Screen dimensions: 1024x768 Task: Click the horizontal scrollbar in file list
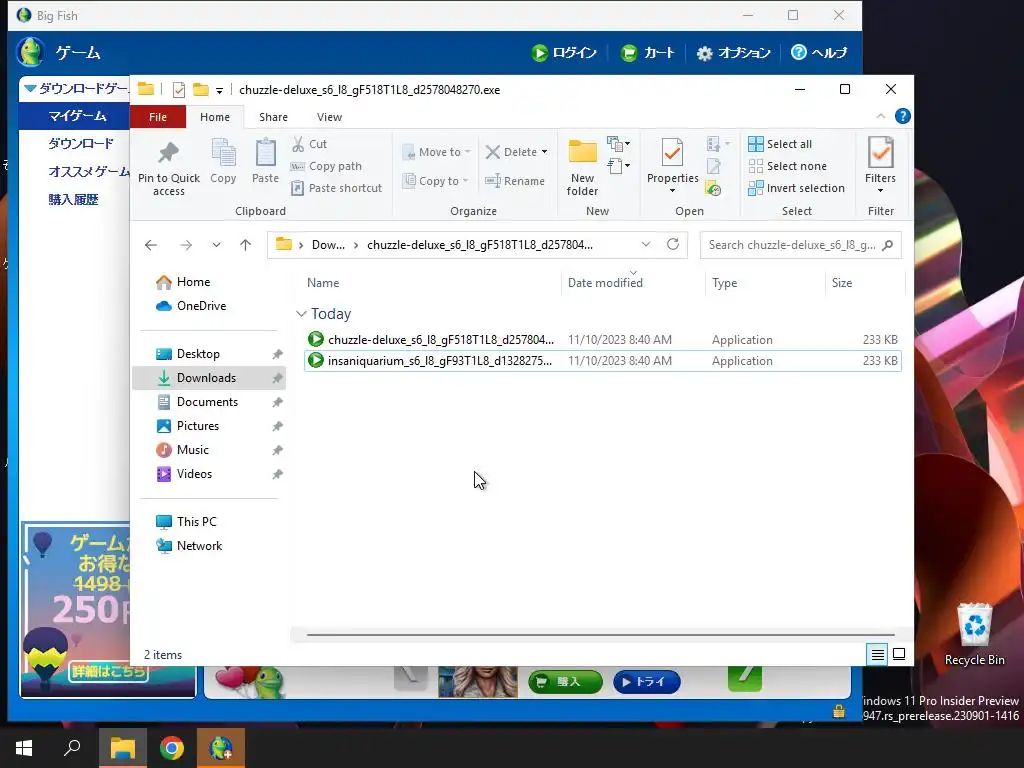click(600, 634)
